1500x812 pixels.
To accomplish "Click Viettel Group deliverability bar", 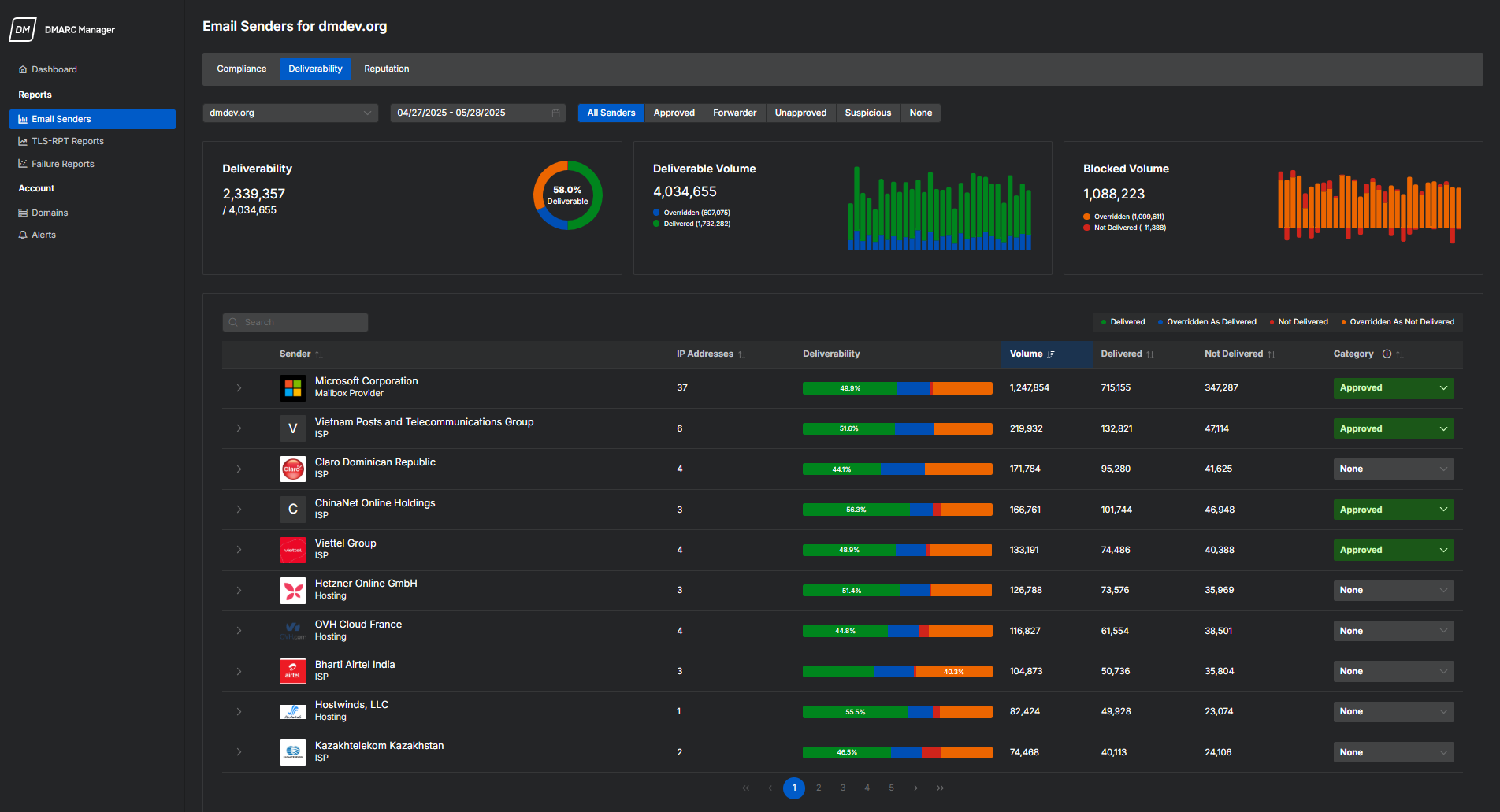I will tap(897, 551).
